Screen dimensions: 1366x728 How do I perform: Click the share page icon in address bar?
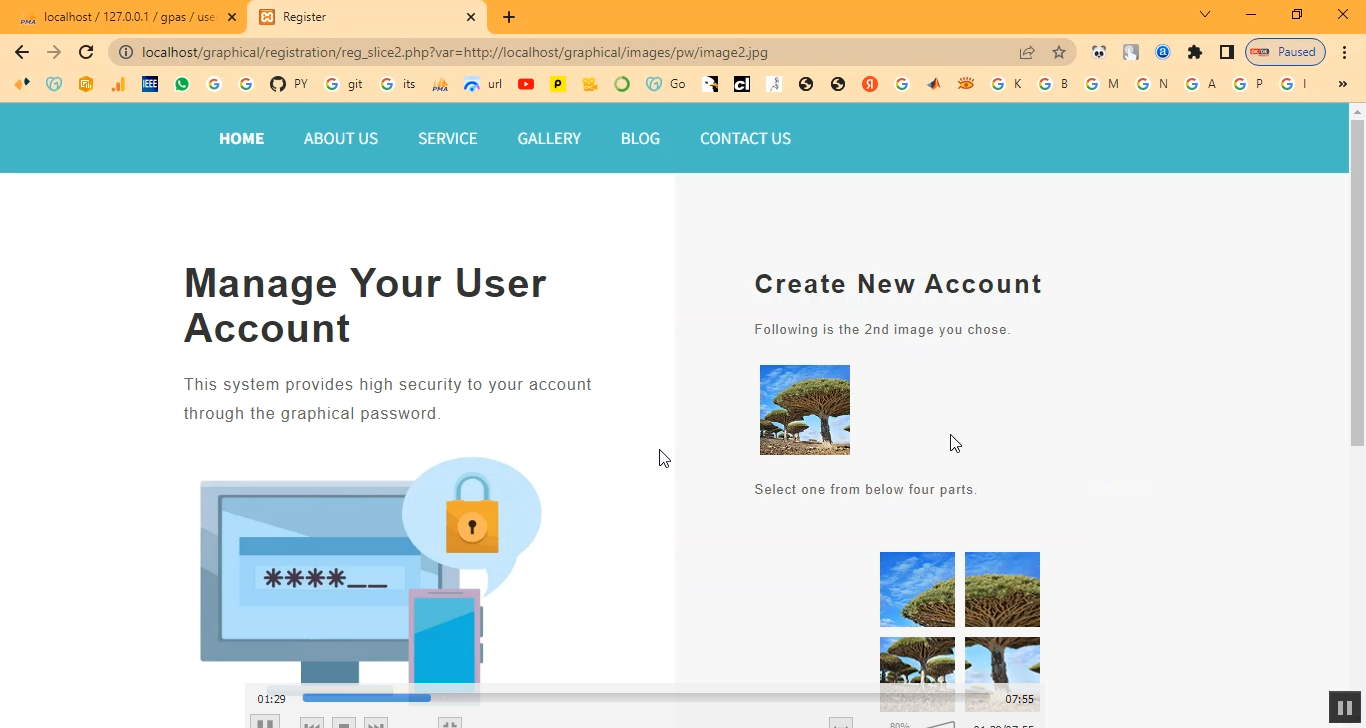(x=1027, y=52)
